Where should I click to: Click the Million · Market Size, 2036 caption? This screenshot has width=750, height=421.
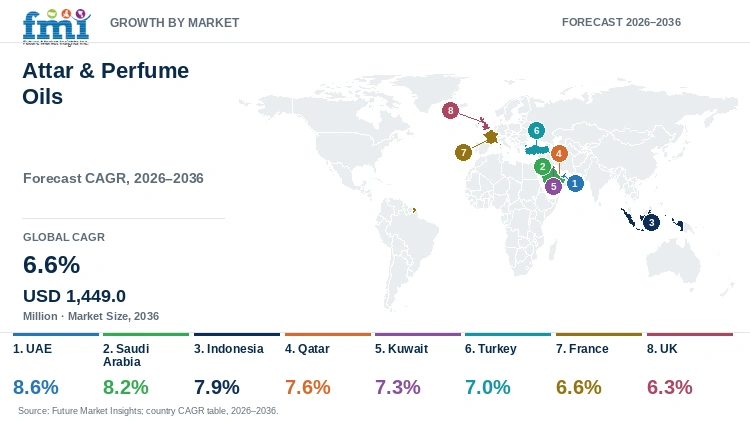pyautogui.click(x=91, y=316)
